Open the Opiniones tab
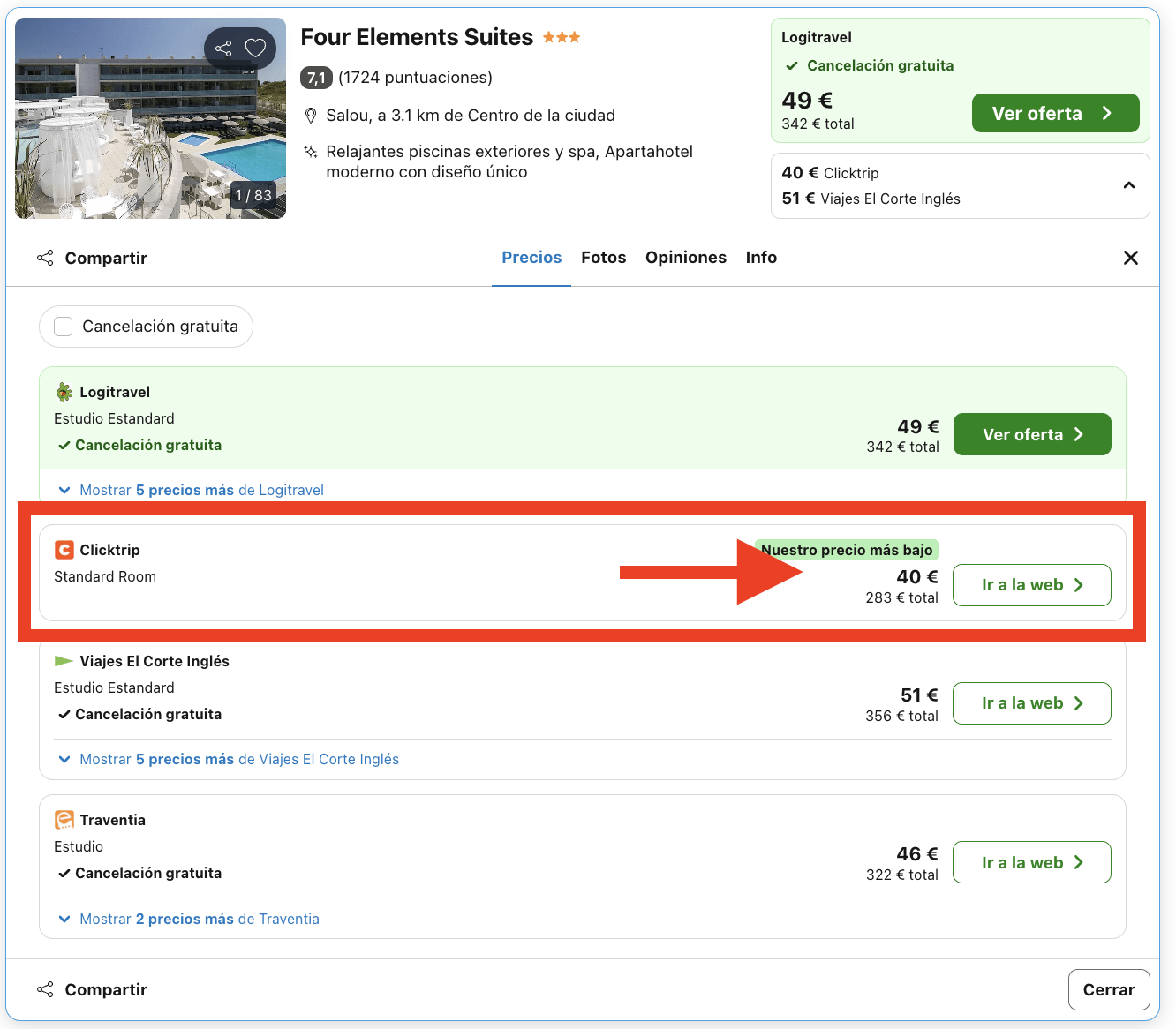The width and height of the screenshot is (1176, 1029). pyautogui.click(x=685, y=258)
